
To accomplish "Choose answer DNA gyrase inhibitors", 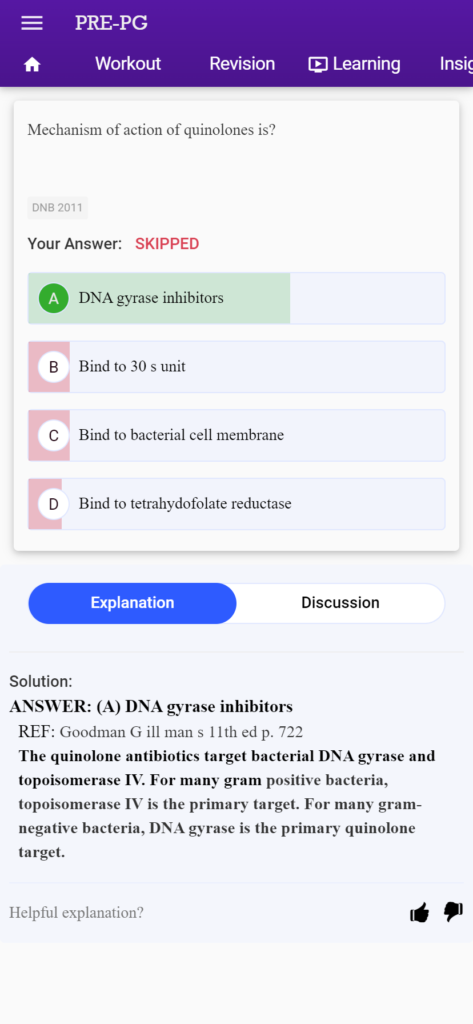I will point(236,298).
